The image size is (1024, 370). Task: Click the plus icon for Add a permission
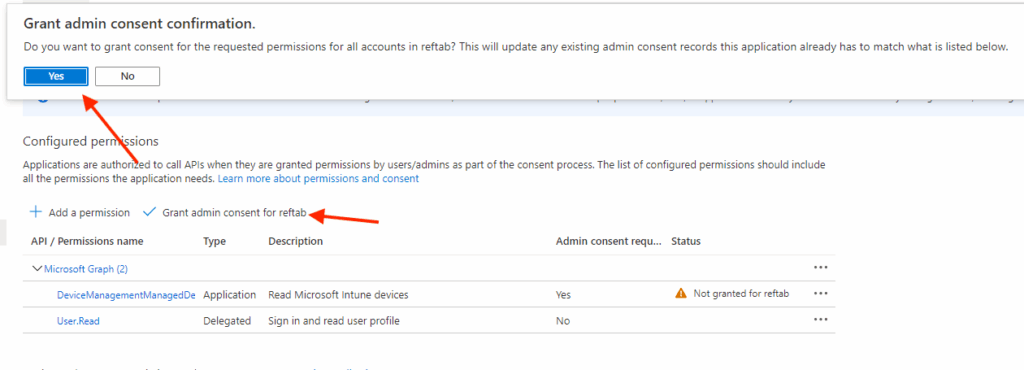pyautogui.click(x=36, y=212)
